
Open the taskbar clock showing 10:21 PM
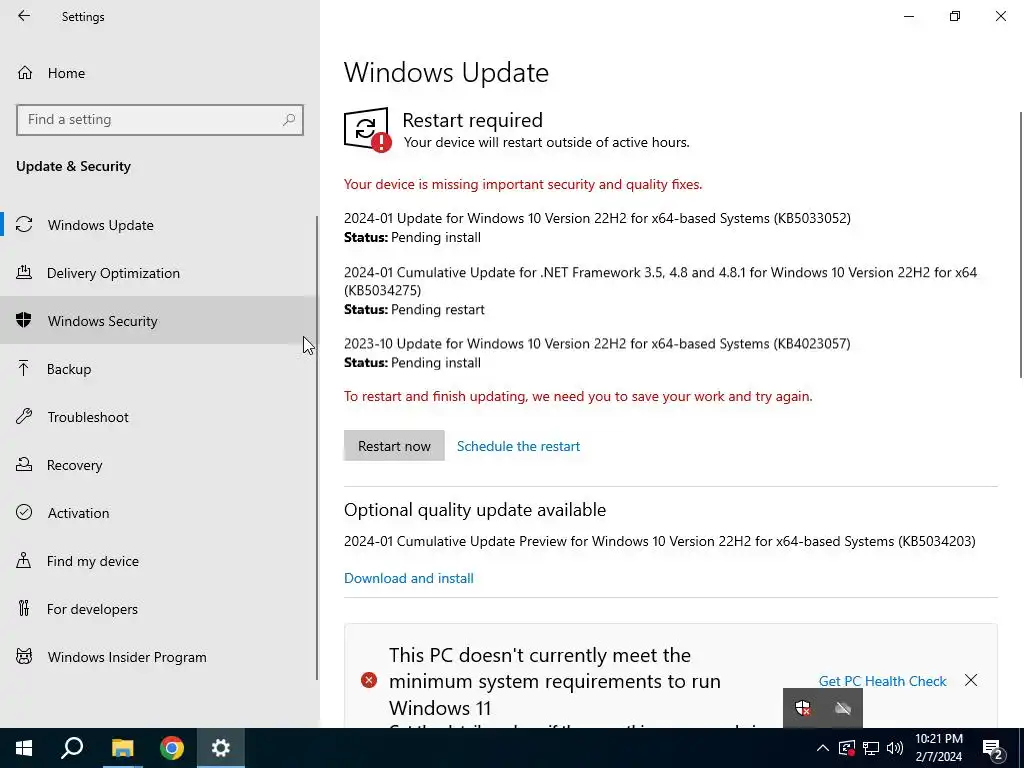click(938, 748)
